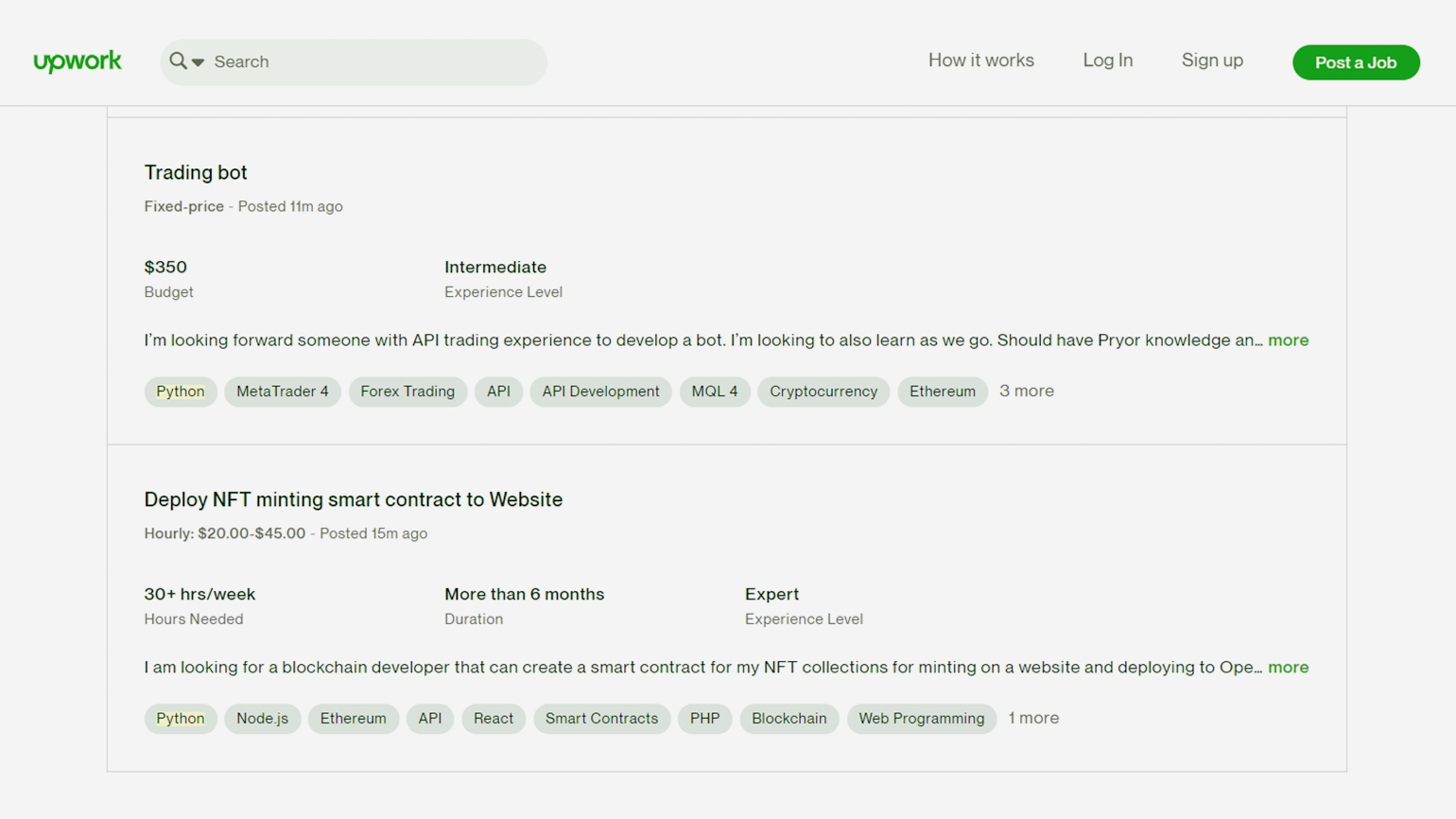Choose the MQL 4 skill tag

714,392
